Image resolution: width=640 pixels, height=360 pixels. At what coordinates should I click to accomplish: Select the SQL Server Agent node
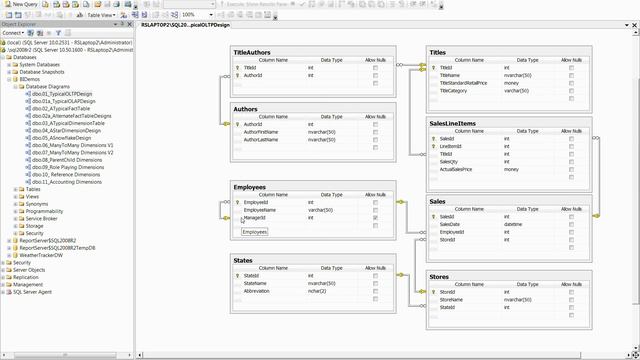[32, 292]
